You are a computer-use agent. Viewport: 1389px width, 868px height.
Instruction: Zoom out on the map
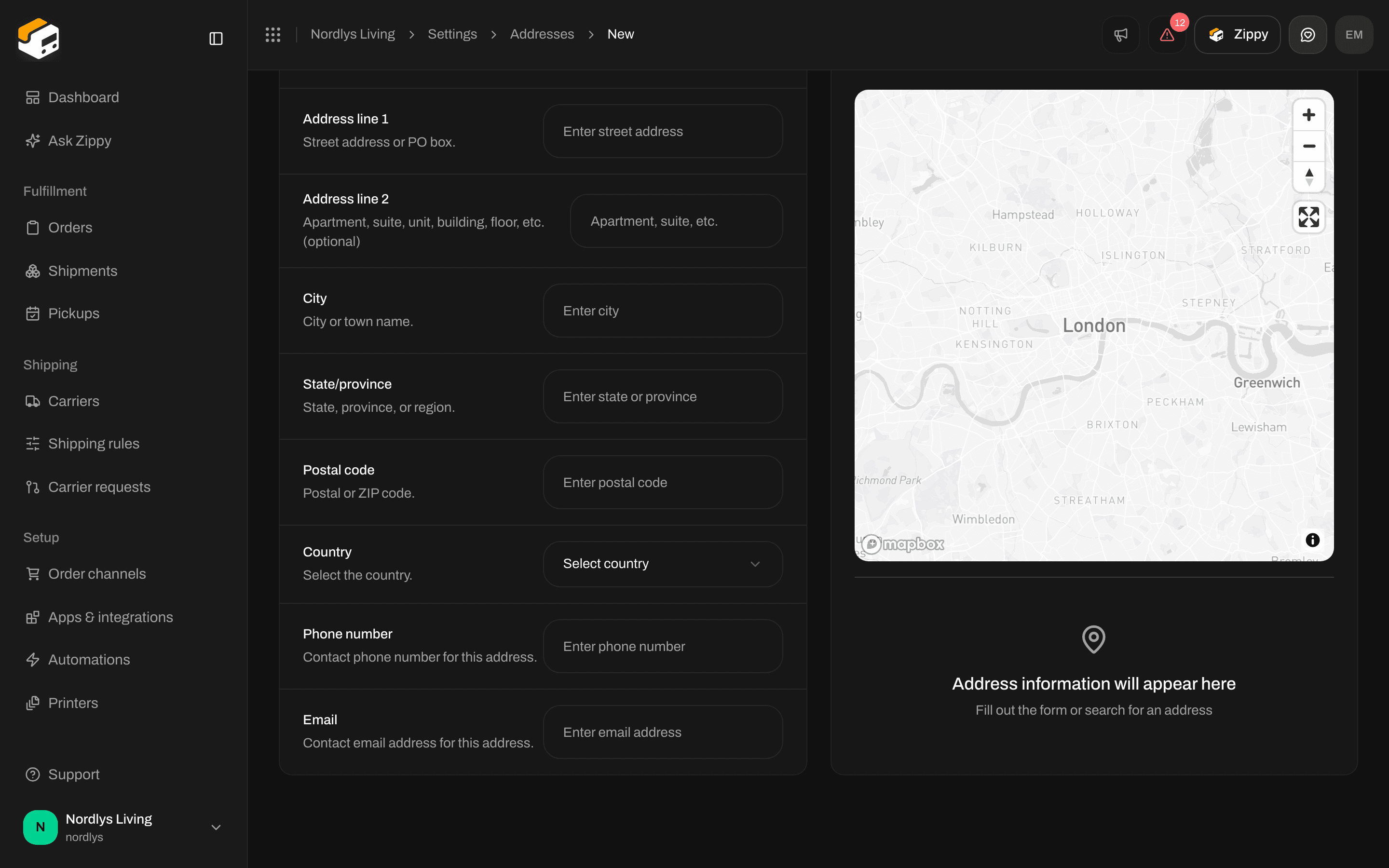(x=1308, y=146)
